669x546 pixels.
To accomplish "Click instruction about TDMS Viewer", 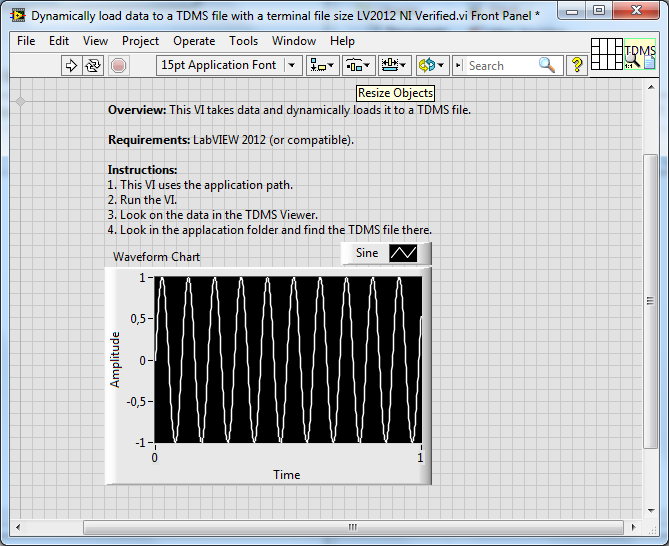I will (212, 215).
